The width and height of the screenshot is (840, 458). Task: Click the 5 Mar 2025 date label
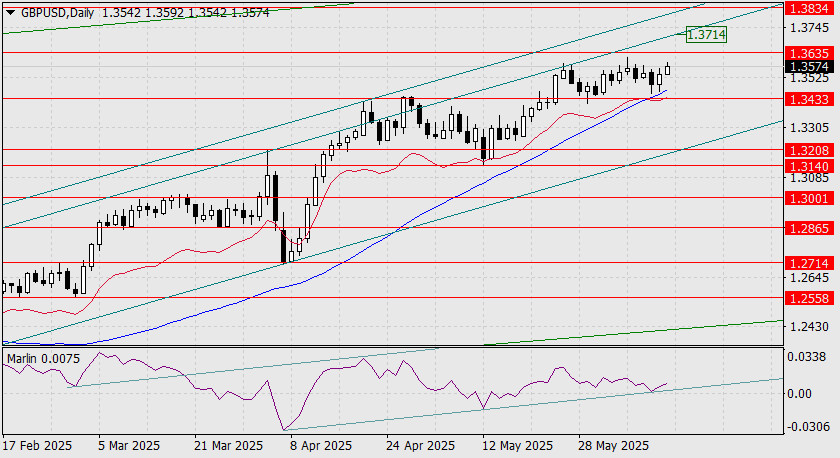[x=129, y=446]
